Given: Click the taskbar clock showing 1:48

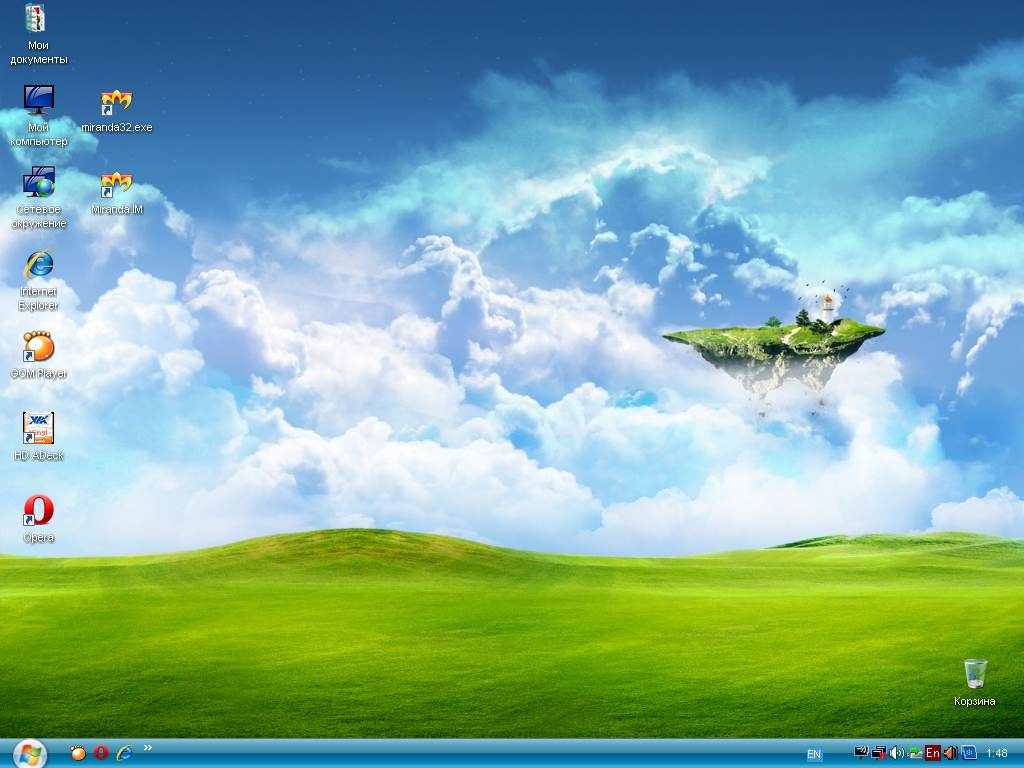Looking at the screenshot, I should [996, 753].
